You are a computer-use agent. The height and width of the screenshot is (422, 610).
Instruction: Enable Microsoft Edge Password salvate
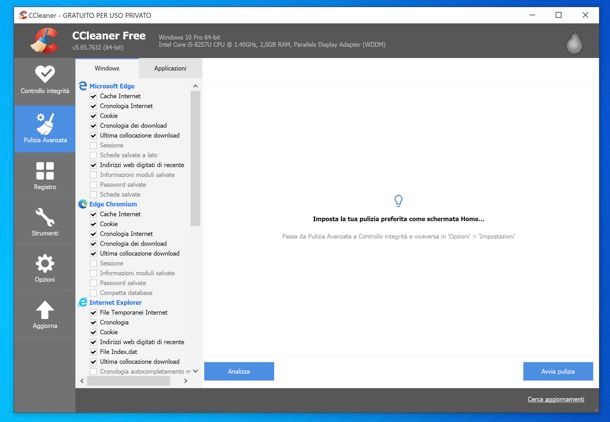pyautogui.click(x=93, y=184)
